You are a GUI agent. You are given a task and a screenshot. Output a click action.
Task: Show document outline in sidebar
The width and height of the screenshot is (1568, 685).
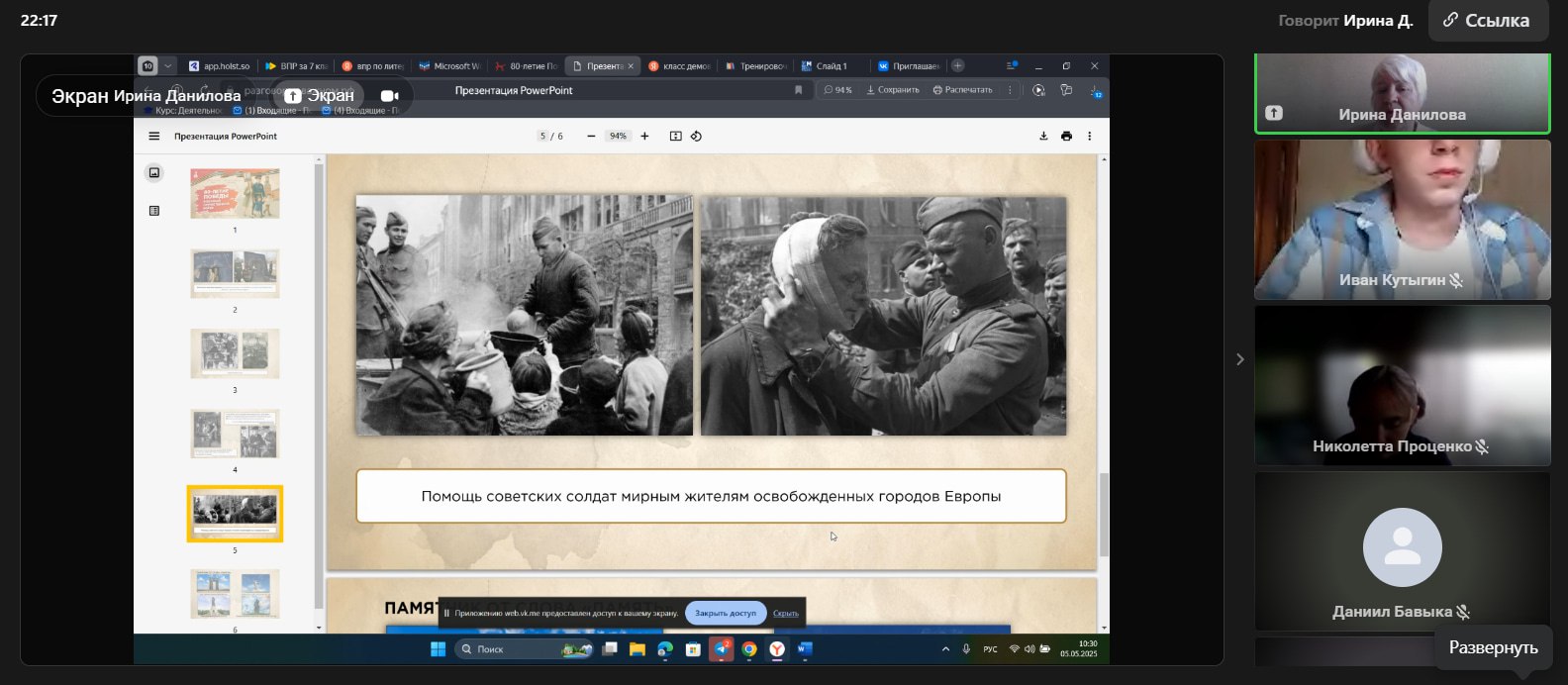tap(154, 211)
